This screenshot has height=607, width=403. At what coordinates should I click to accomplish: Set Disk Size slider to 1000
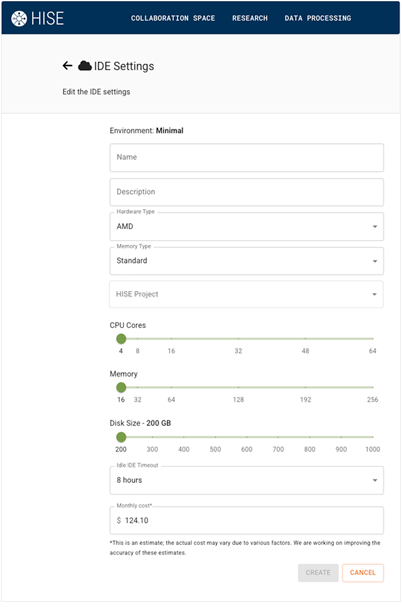coord(372,437)
